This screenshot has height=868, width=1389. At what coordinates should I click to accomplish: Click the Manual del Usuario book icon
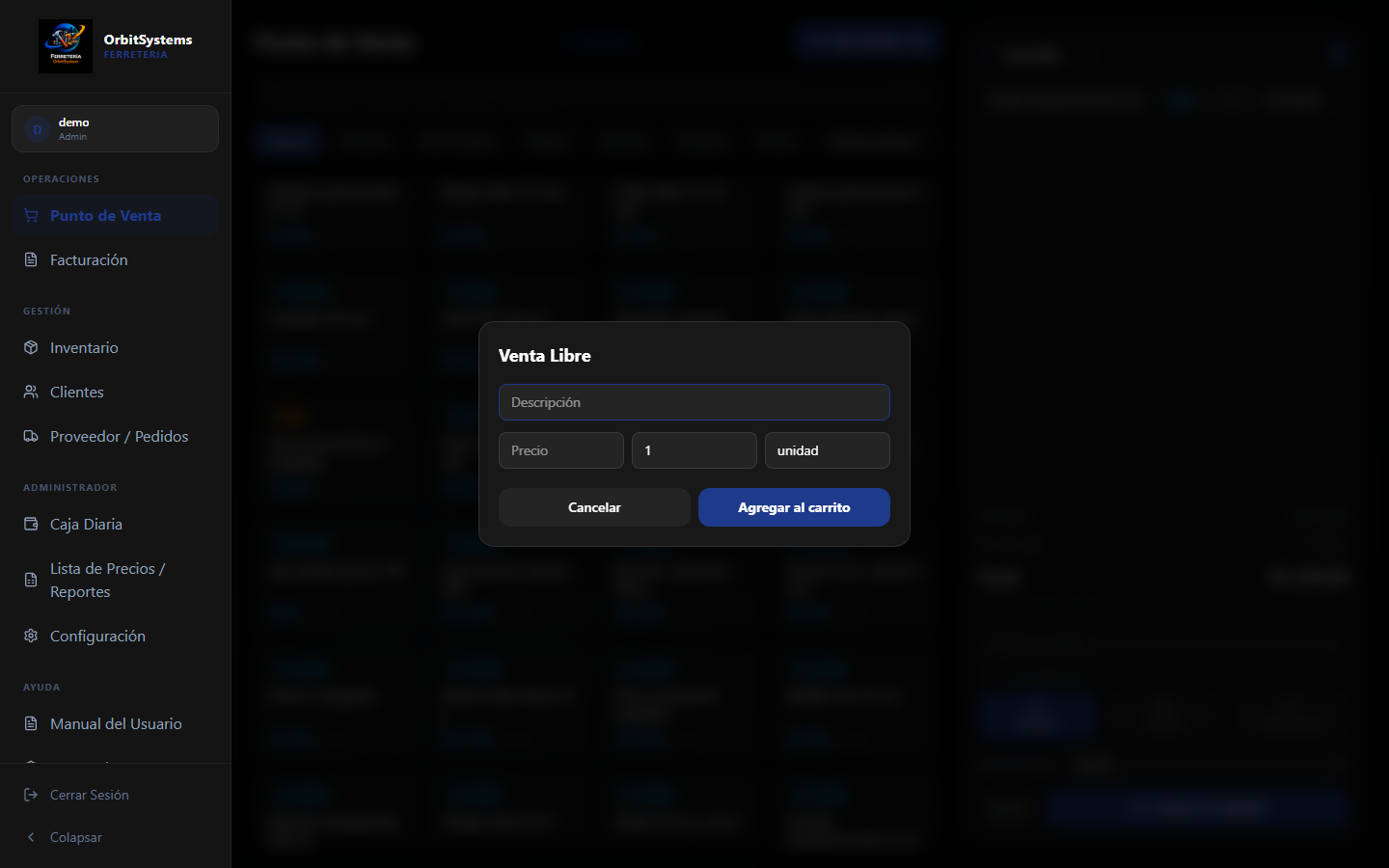click(x=31, y=724)
